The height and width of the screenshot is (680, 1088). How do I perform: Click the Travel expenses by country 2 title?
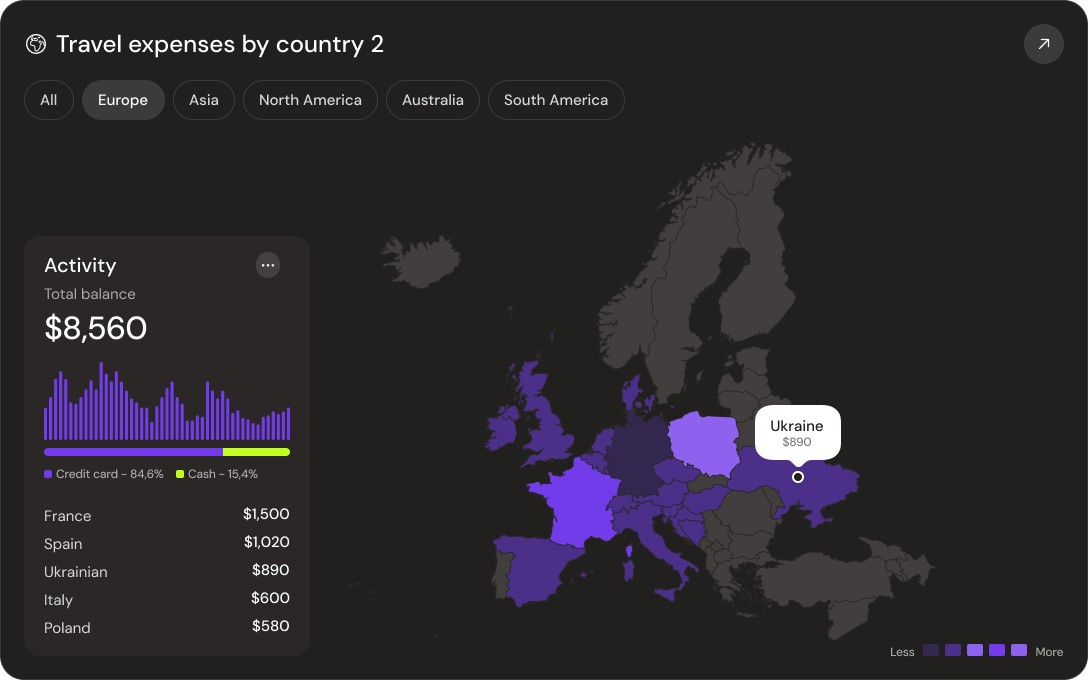point(220,44)
